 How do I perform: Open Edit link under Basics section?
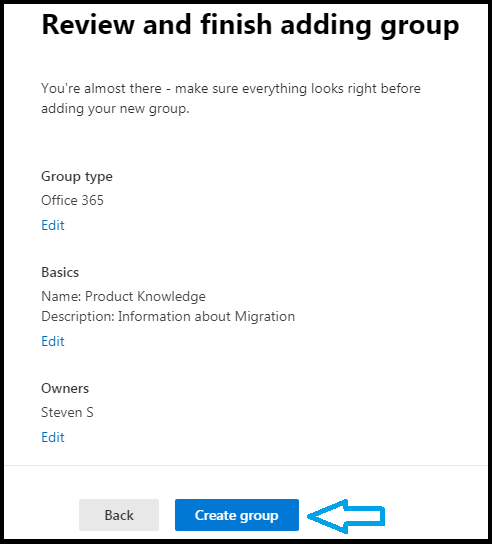tap(53, 341)
